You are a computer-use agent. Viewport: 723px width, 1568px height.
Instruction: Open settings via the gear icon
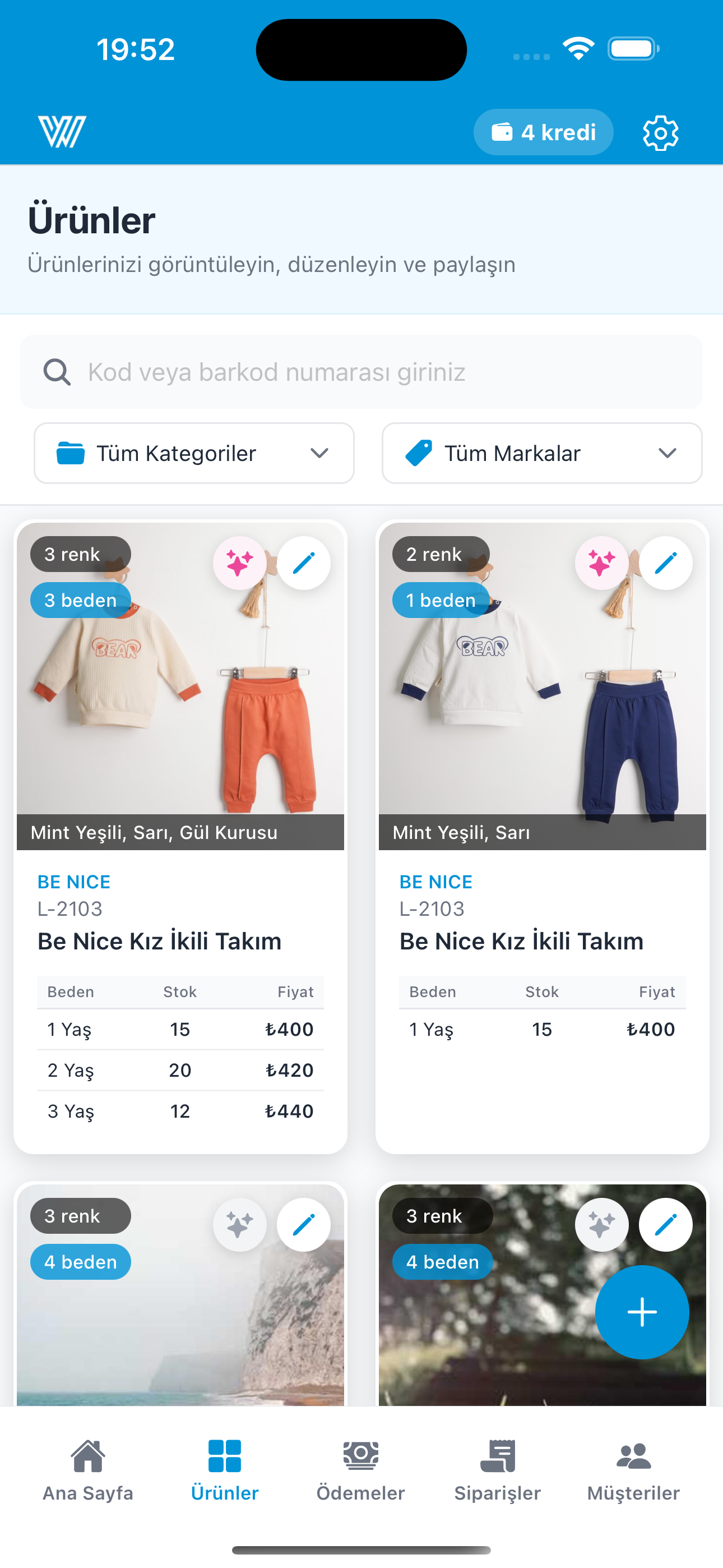point(660,133)
